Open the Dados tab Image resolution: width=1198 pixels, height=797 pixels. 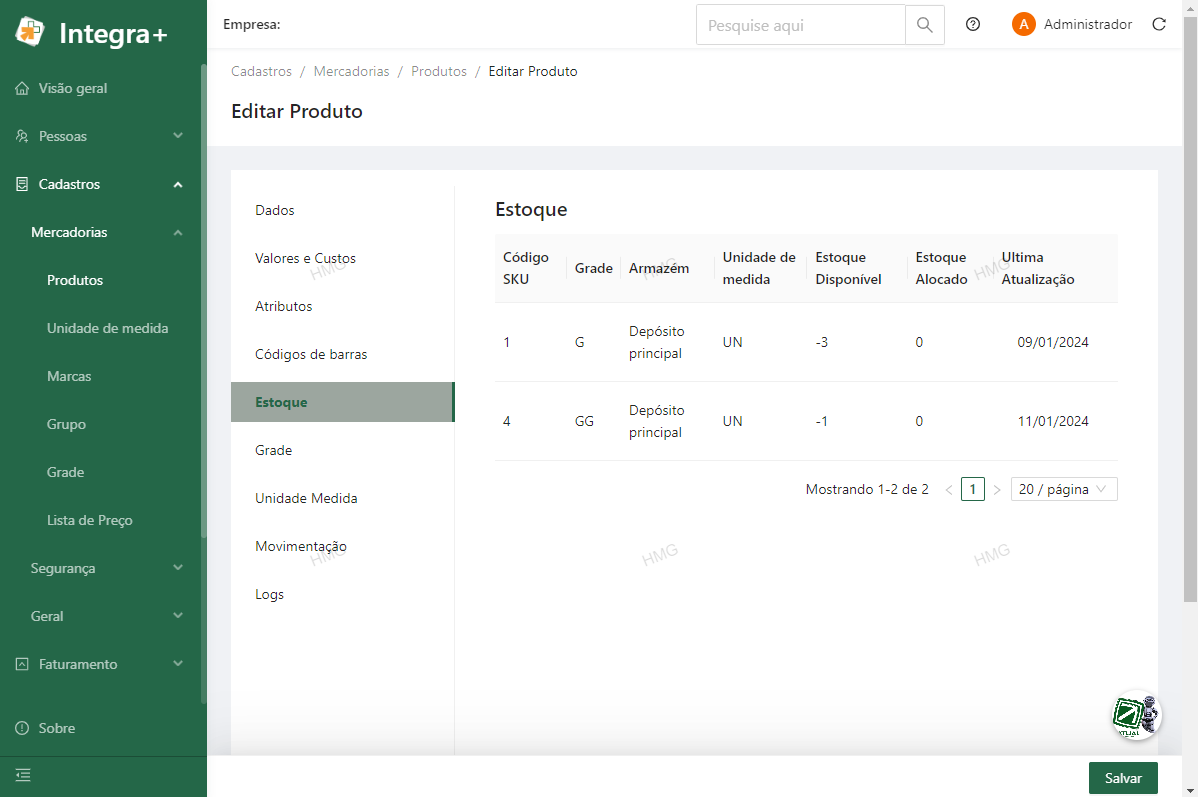tap(342, 210)
